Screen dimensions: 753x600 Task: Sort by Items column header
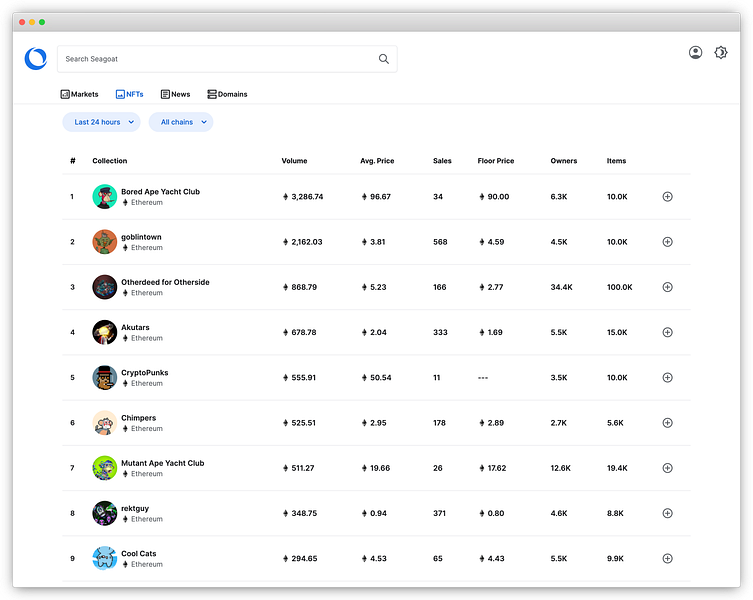616,161
